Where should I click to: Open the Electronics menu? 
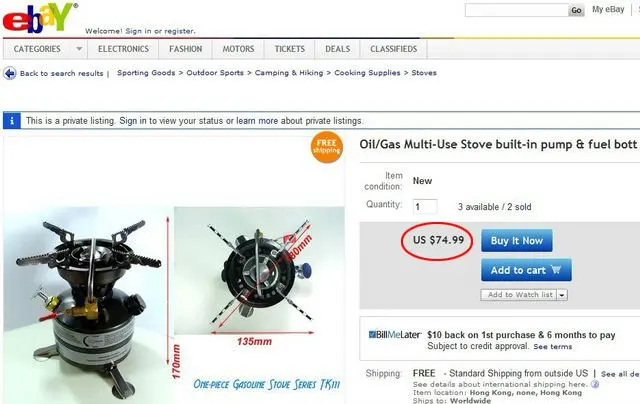(123, 49)
